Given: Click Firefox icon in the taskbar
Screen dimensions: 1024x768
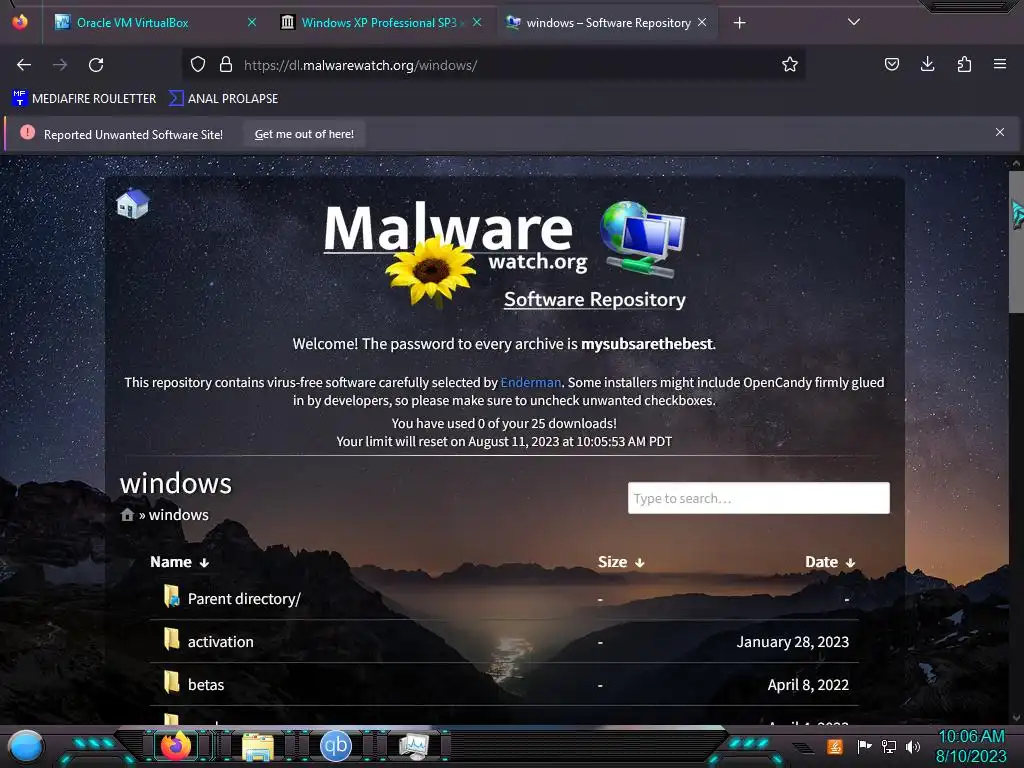Looking at the screenshot, I should tap(175, 746).
